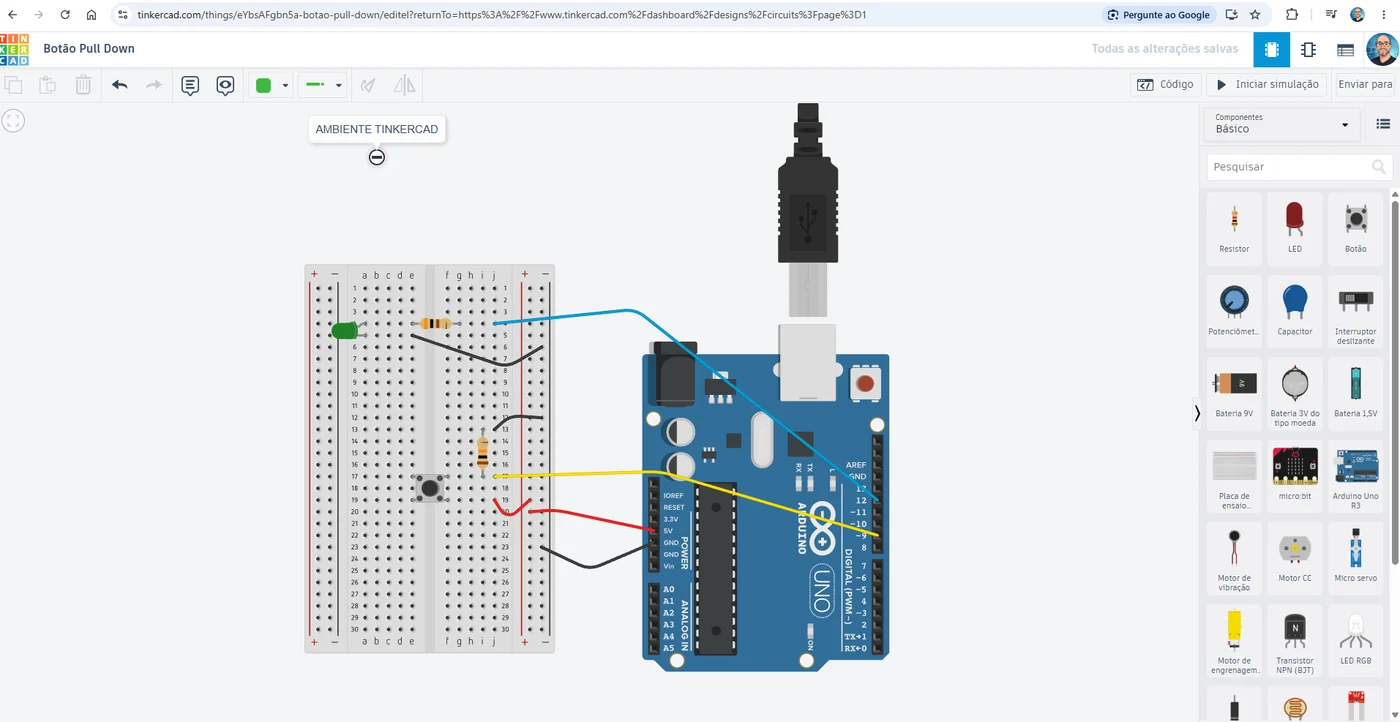This screenshot has height=722, width=1400.
Task: Collapse the note with minus icon
Action: pos(377,157)
